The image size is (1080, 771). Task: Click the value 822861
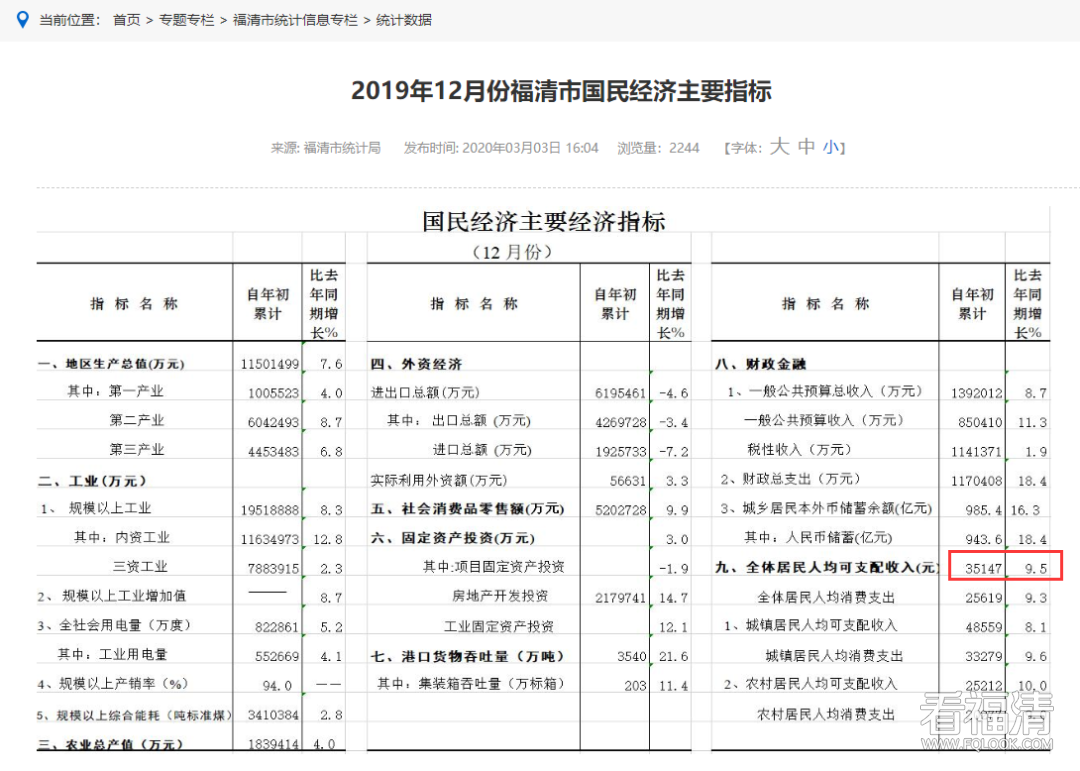tap(276, 627)
